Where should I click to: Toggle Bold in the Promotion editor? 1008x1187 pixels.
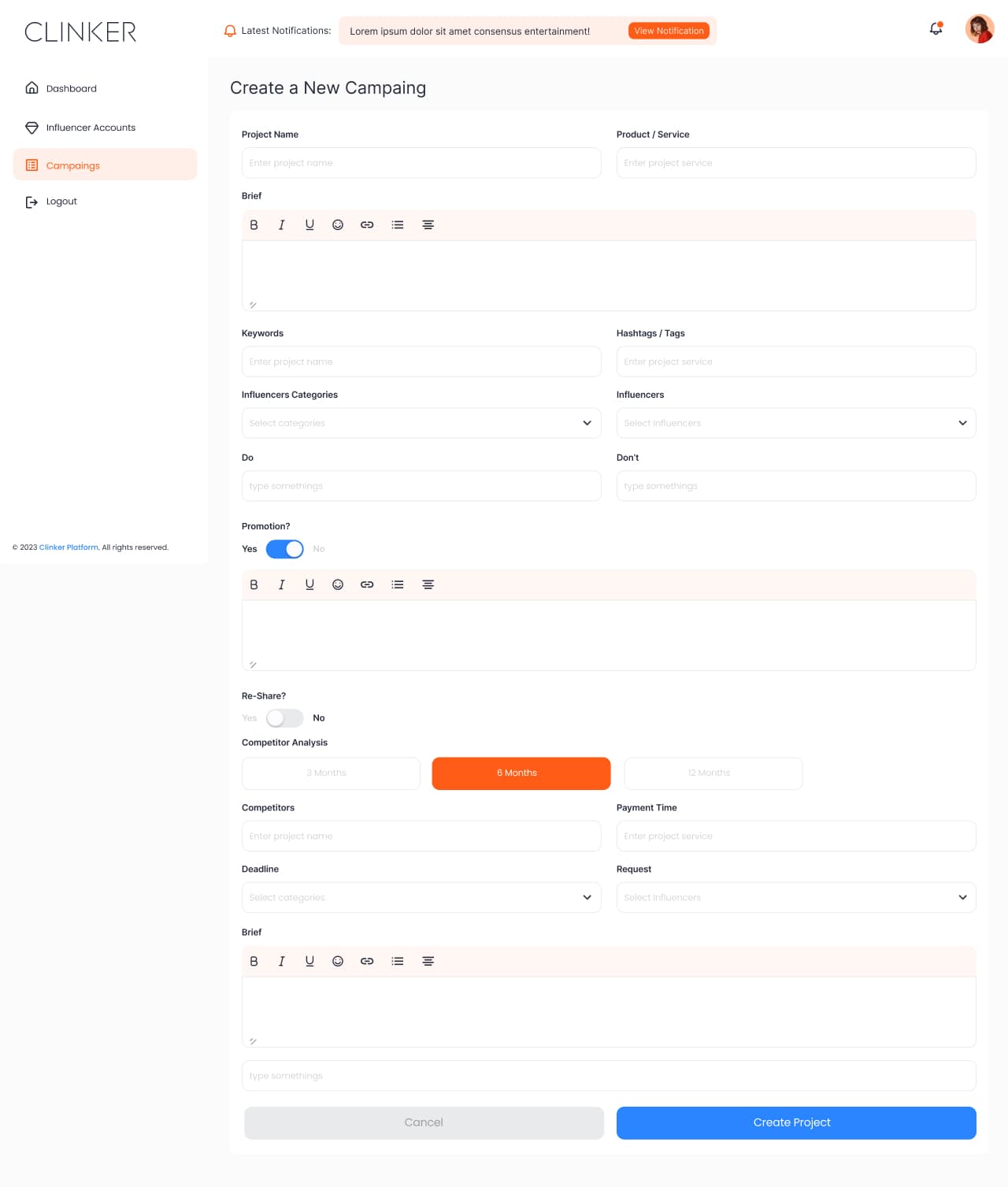click(x=254, y=584)
